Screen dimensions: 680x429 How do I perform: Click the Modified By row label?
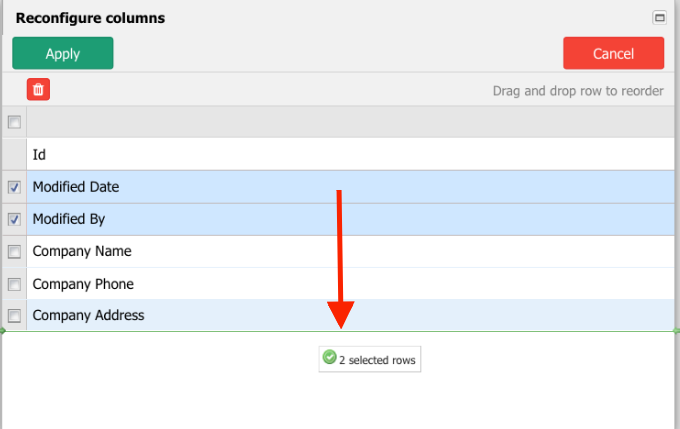[x=69, y=219]
